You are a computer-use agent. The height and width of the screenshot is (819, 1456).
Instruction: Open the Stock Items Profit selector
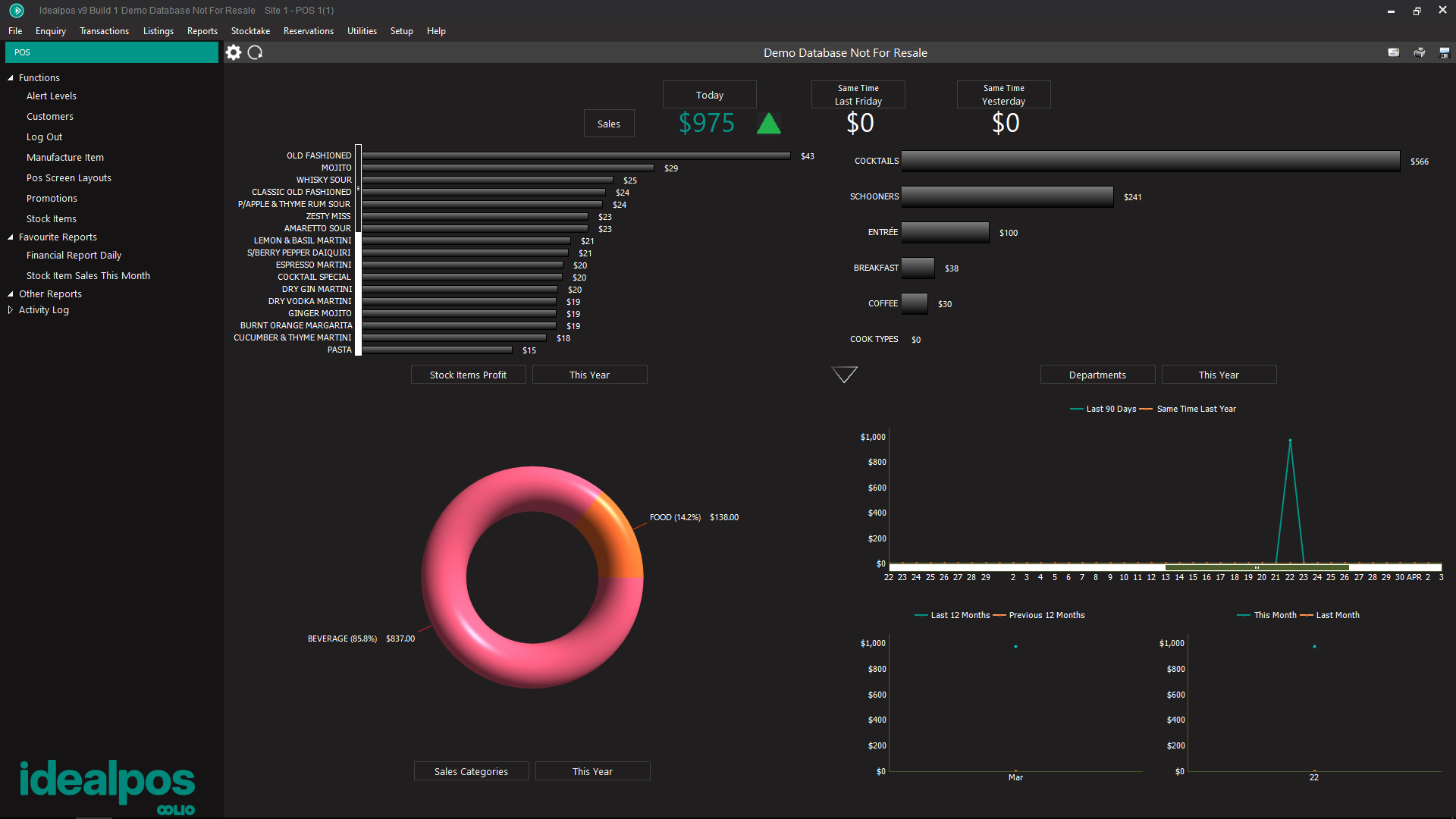[x=468, y=375]
